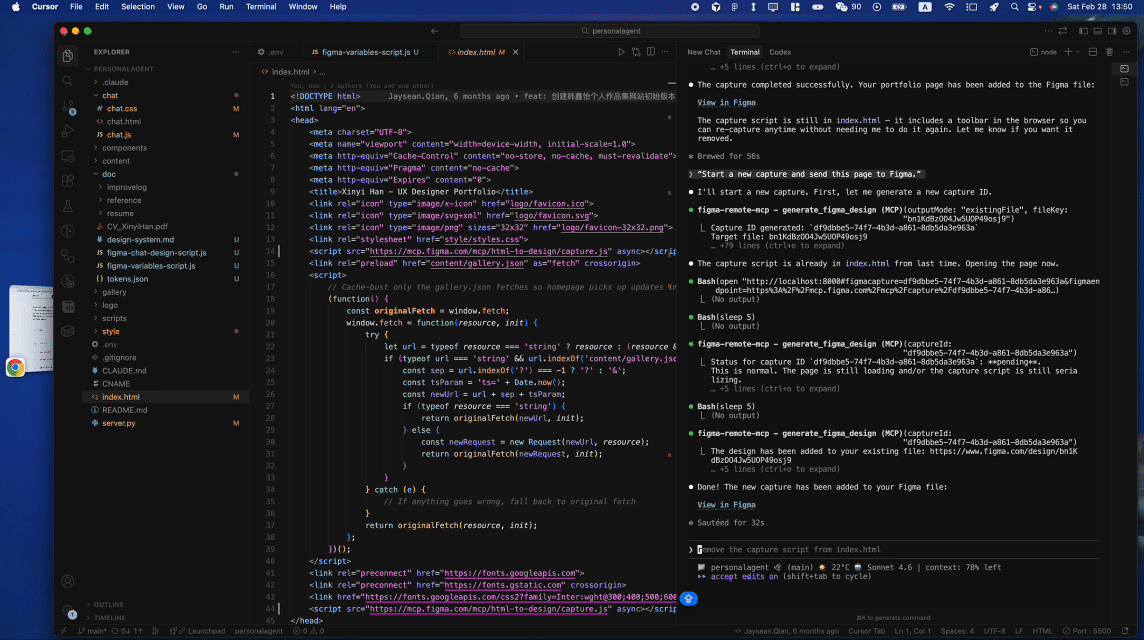Toggle the secondary side bar layout icon

pyautogui.click(x=1112, y=31)
